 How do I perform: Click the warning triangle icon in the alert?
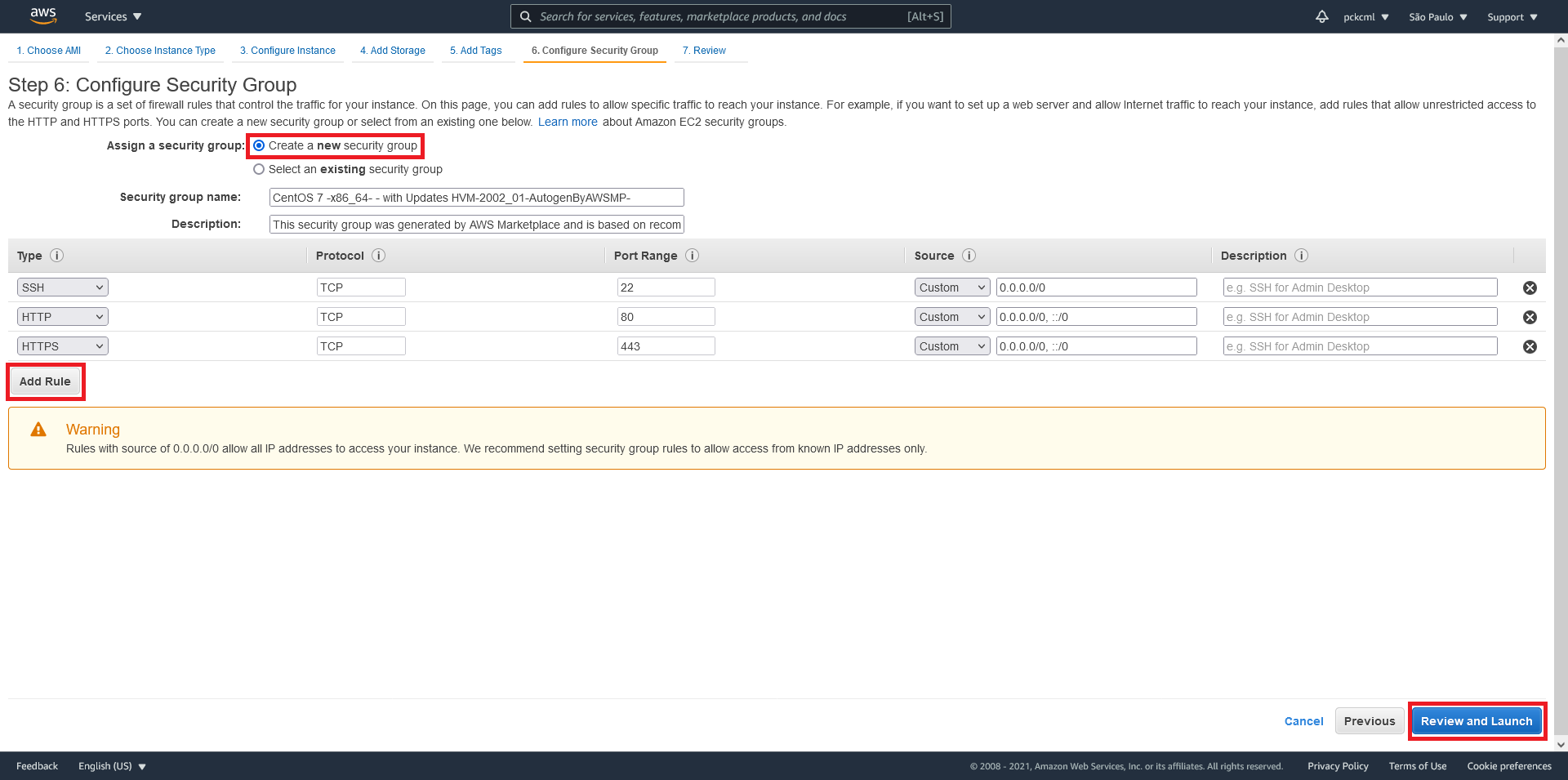point(38,429)
